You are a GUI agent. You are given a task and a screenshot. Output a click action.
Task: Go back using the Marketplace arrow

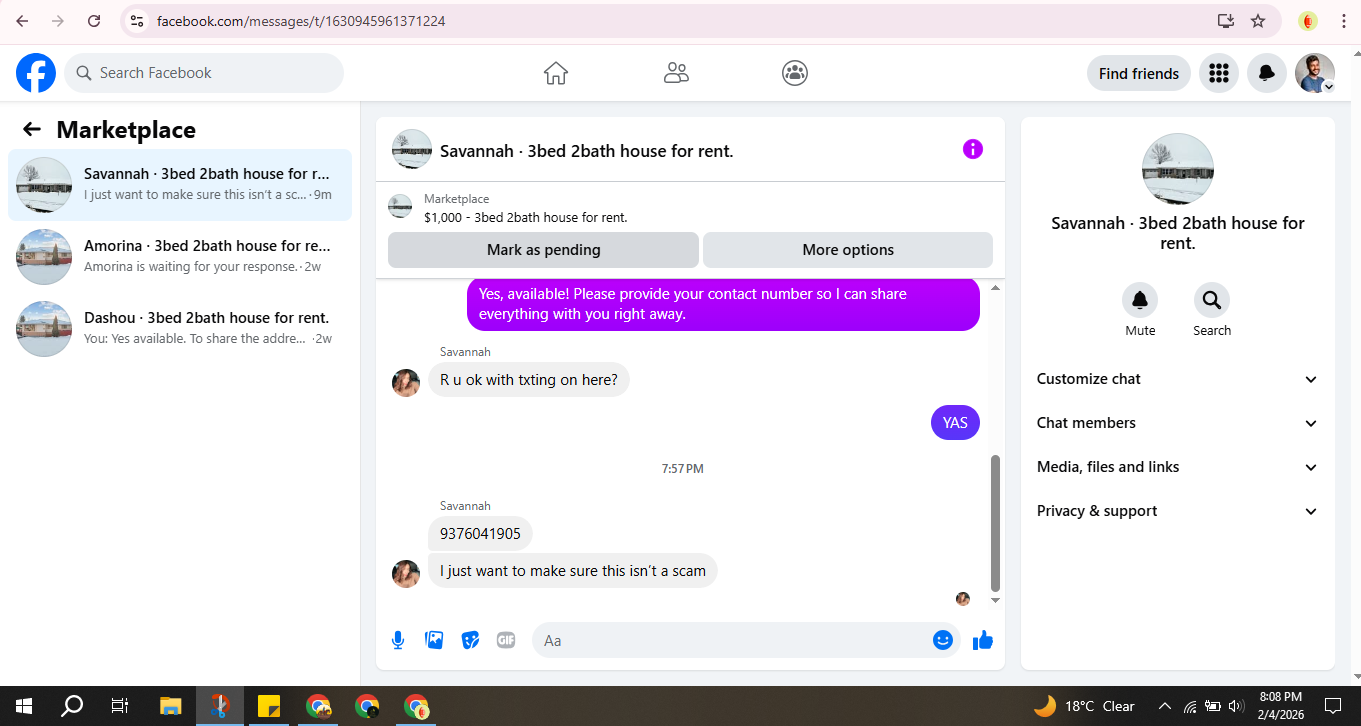(32, 129)
